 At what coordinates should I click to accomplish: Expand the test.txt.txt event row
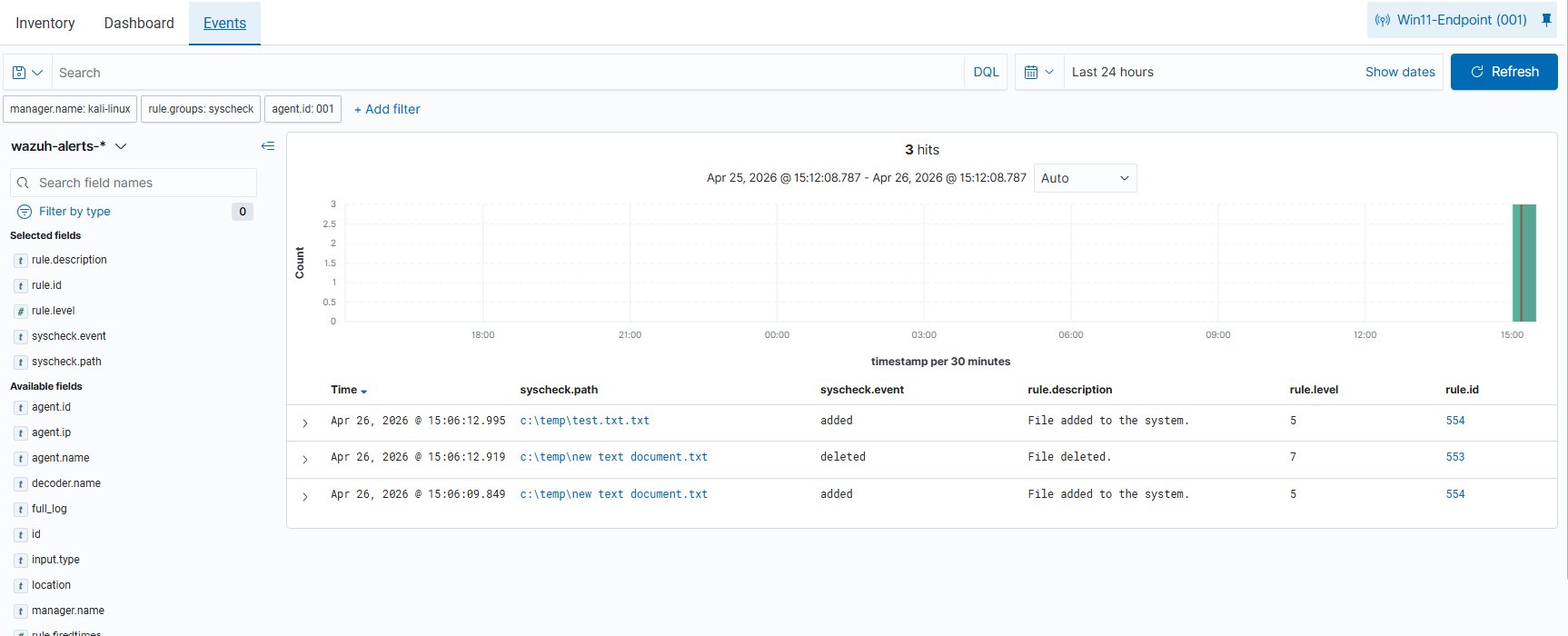click(x=305, y=422)
